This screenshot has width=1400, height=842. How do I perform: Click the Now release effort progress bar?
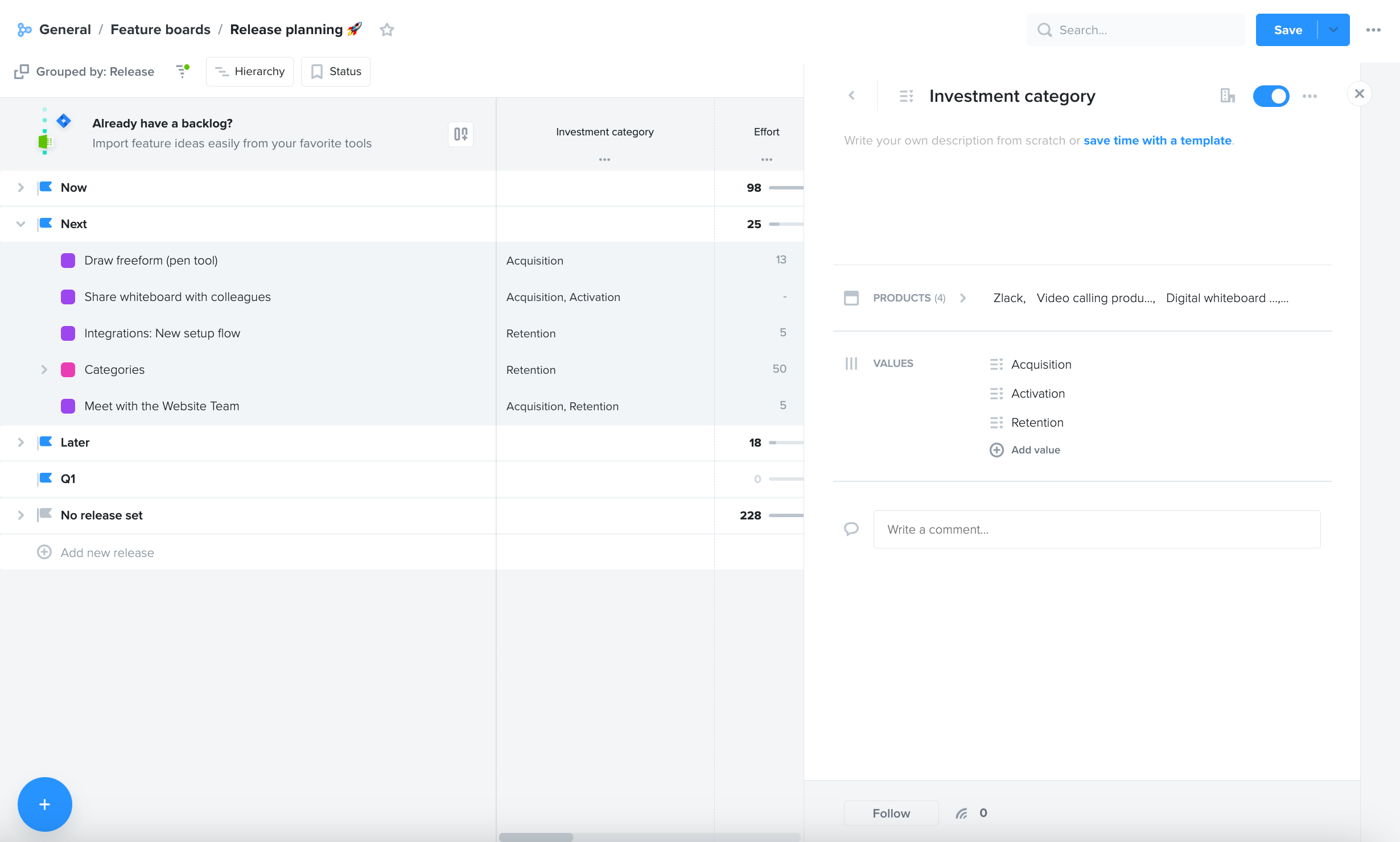click(x=786, y=187)
